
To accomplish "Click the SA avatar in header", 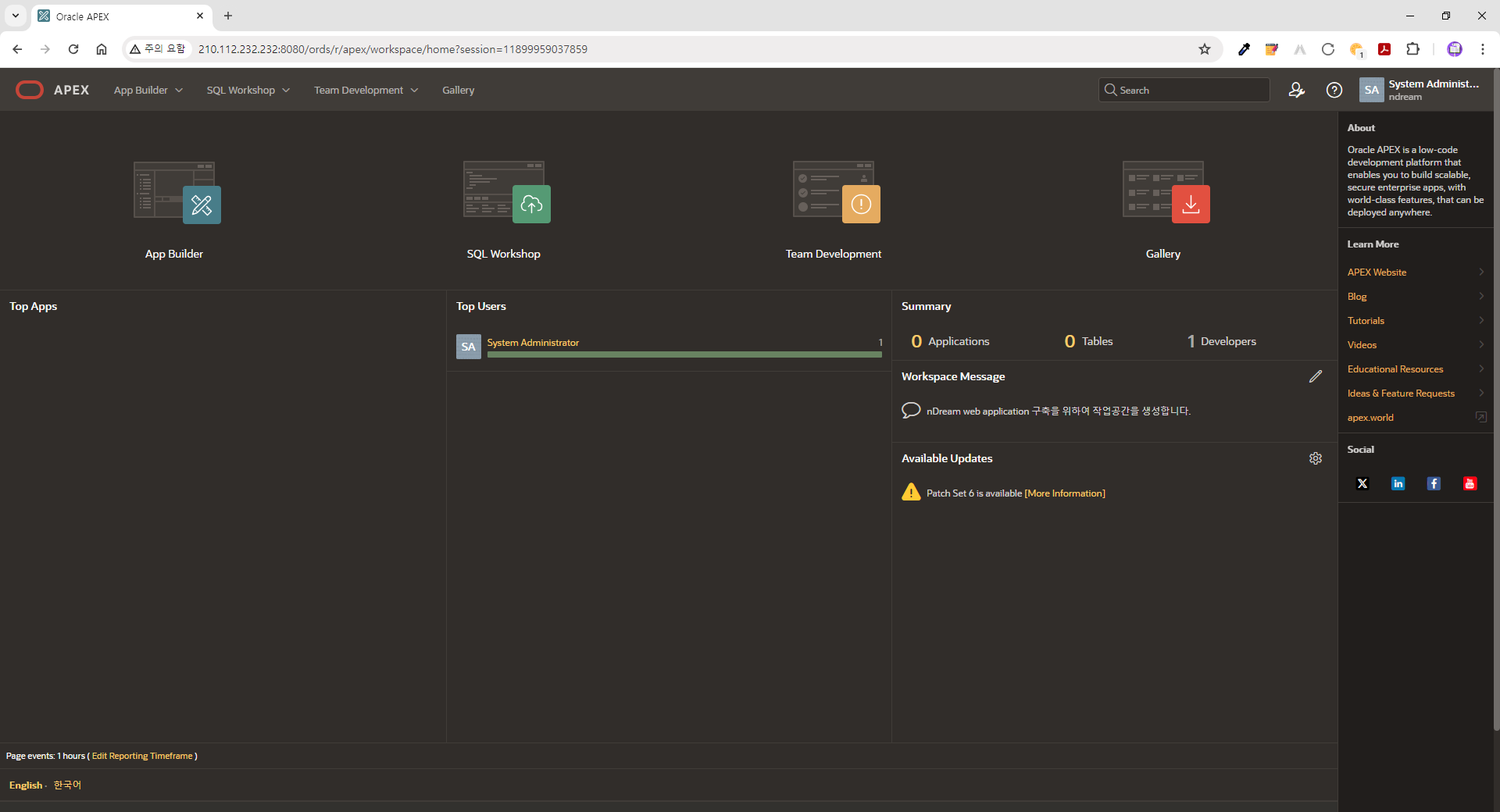I will [1372, 90].
